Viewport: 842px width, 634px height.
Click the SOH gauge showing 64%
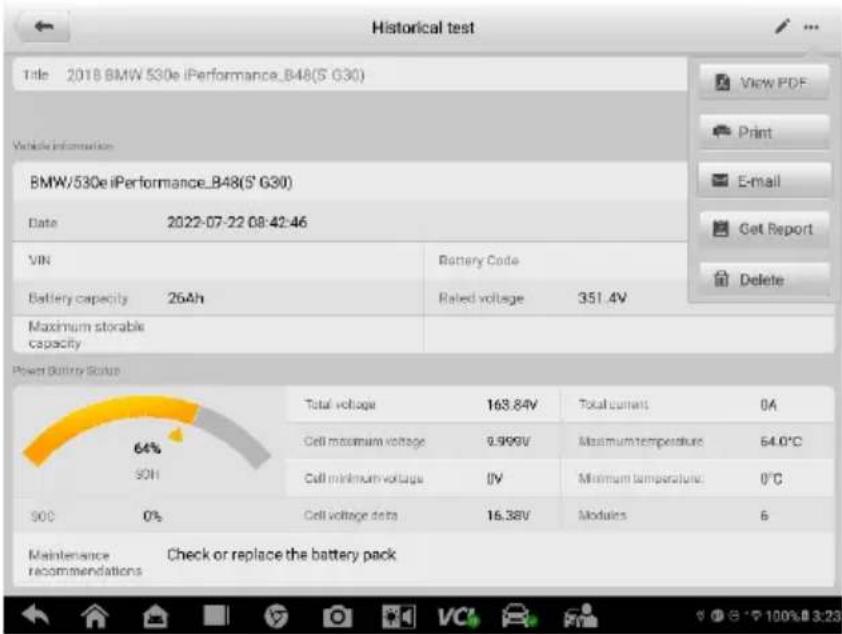(x=146, y=440)
